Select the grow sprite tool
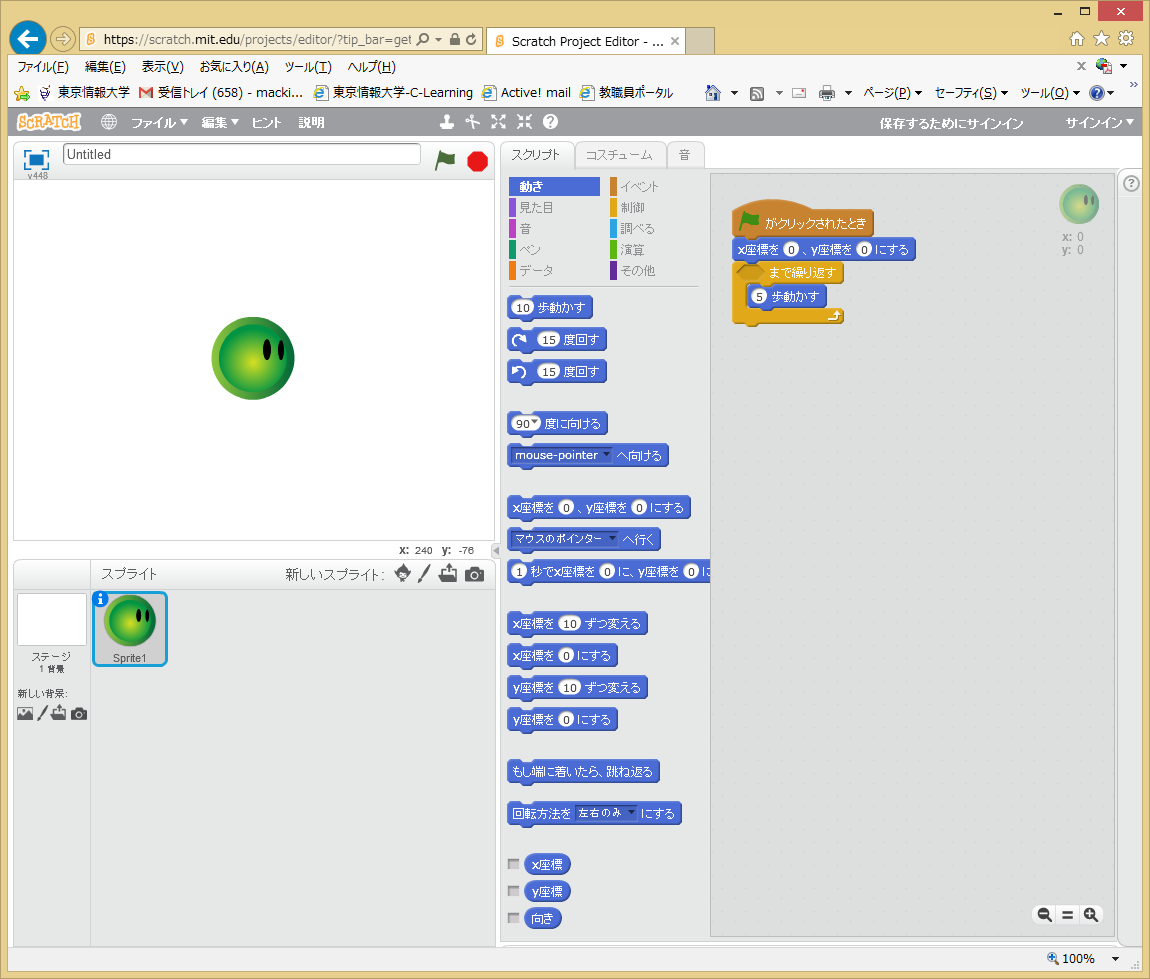Viewport: 1150px width, 979px height. click(498, 122)
